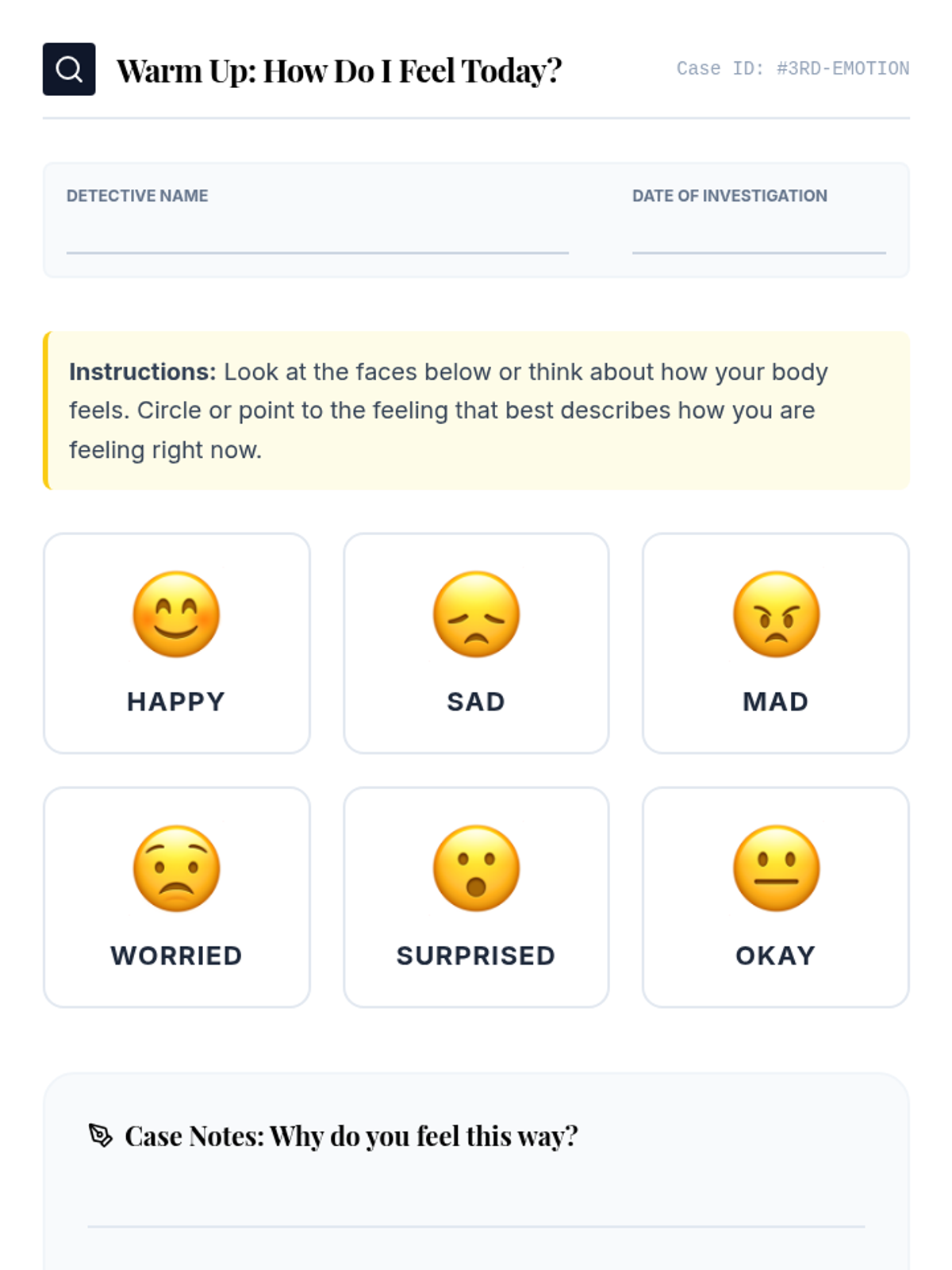Choose the WORRIED feeling label

176,956
